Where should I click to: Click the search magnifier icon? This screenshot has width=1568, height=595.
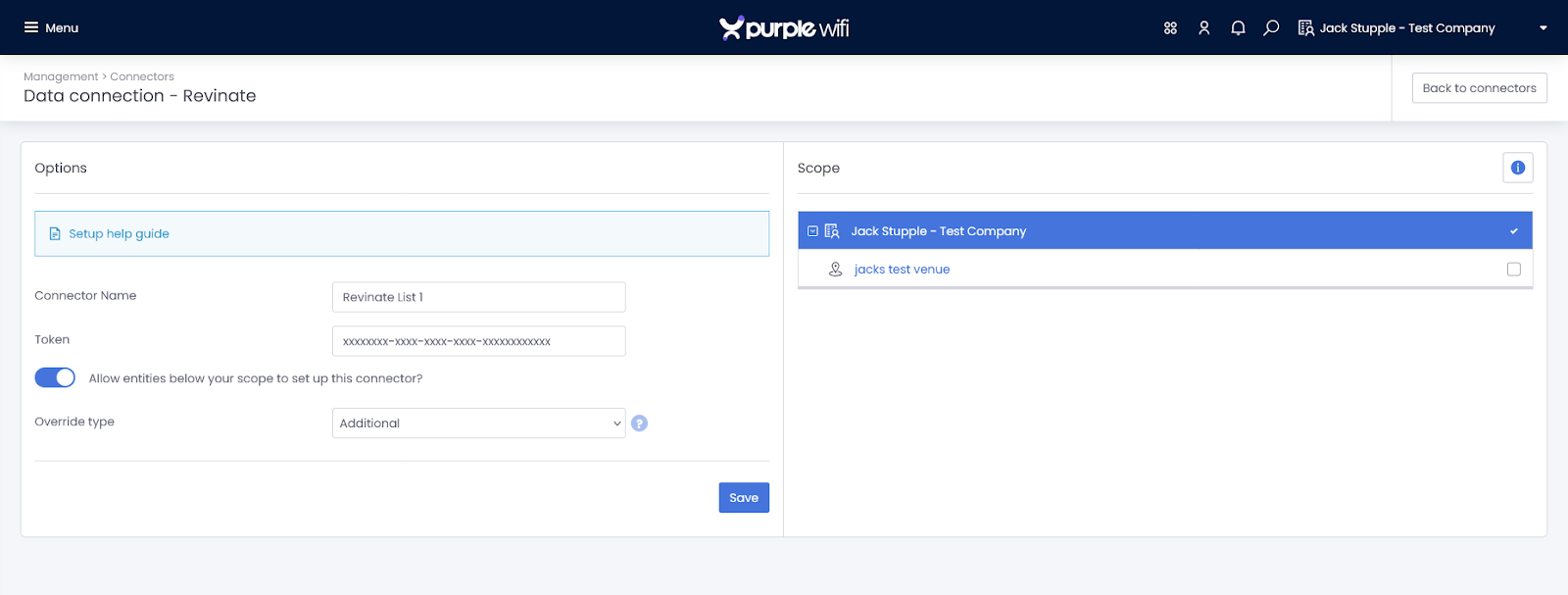point(1271,28)
